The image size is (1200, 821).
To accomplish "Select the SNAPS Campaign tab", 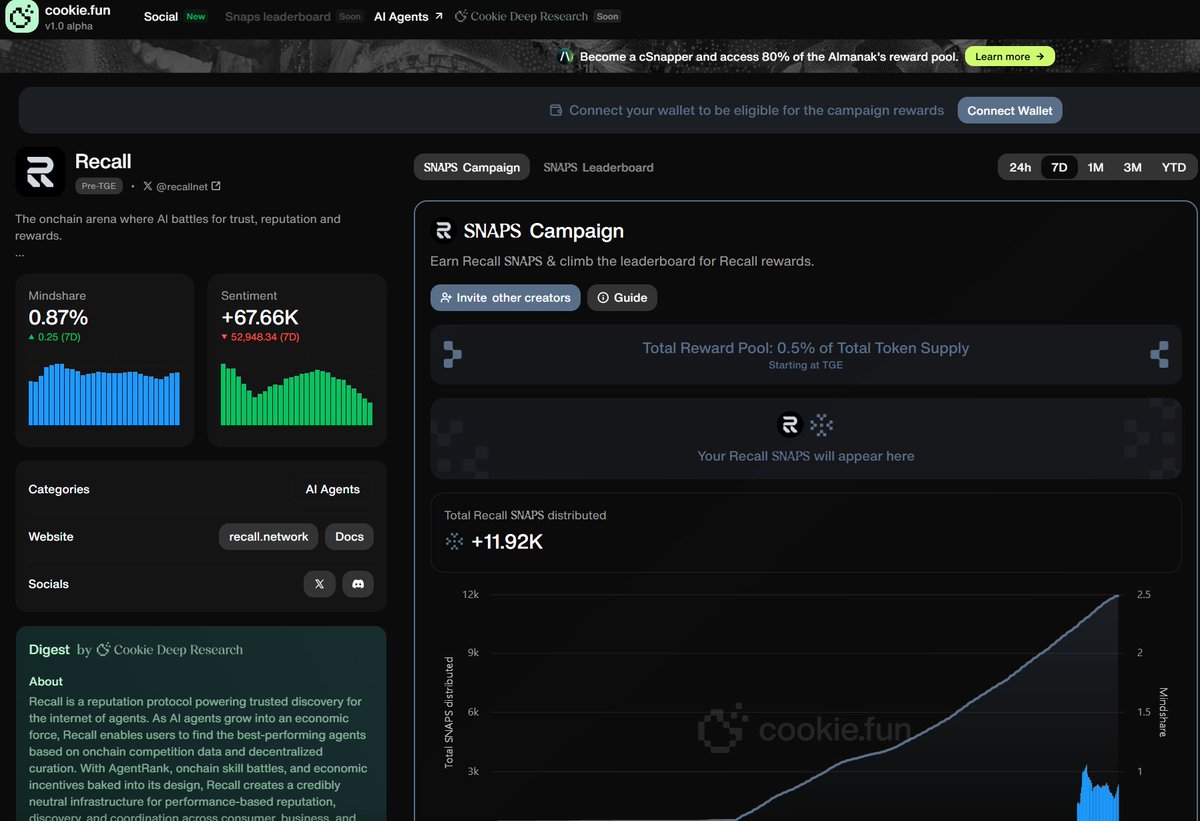I will [471, 167].
